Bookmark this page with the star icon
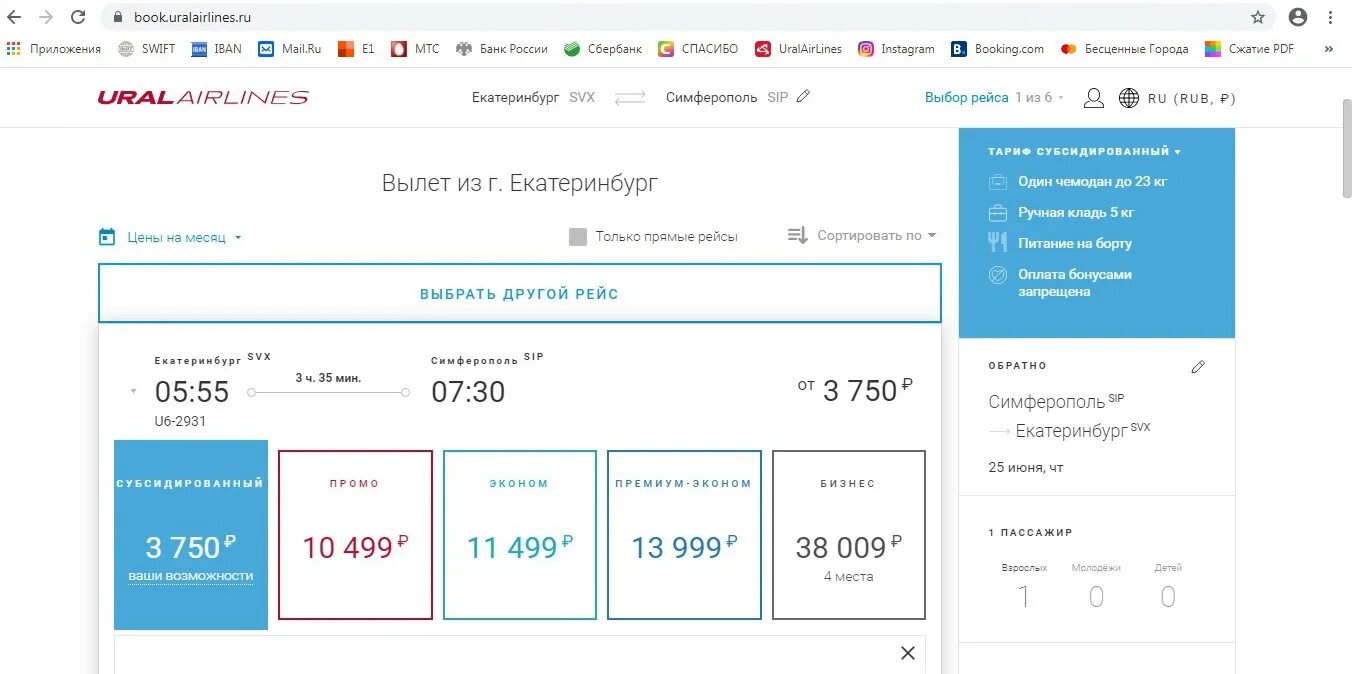The height and width of the screenshot is (674, 1352). pos(1258,17)
